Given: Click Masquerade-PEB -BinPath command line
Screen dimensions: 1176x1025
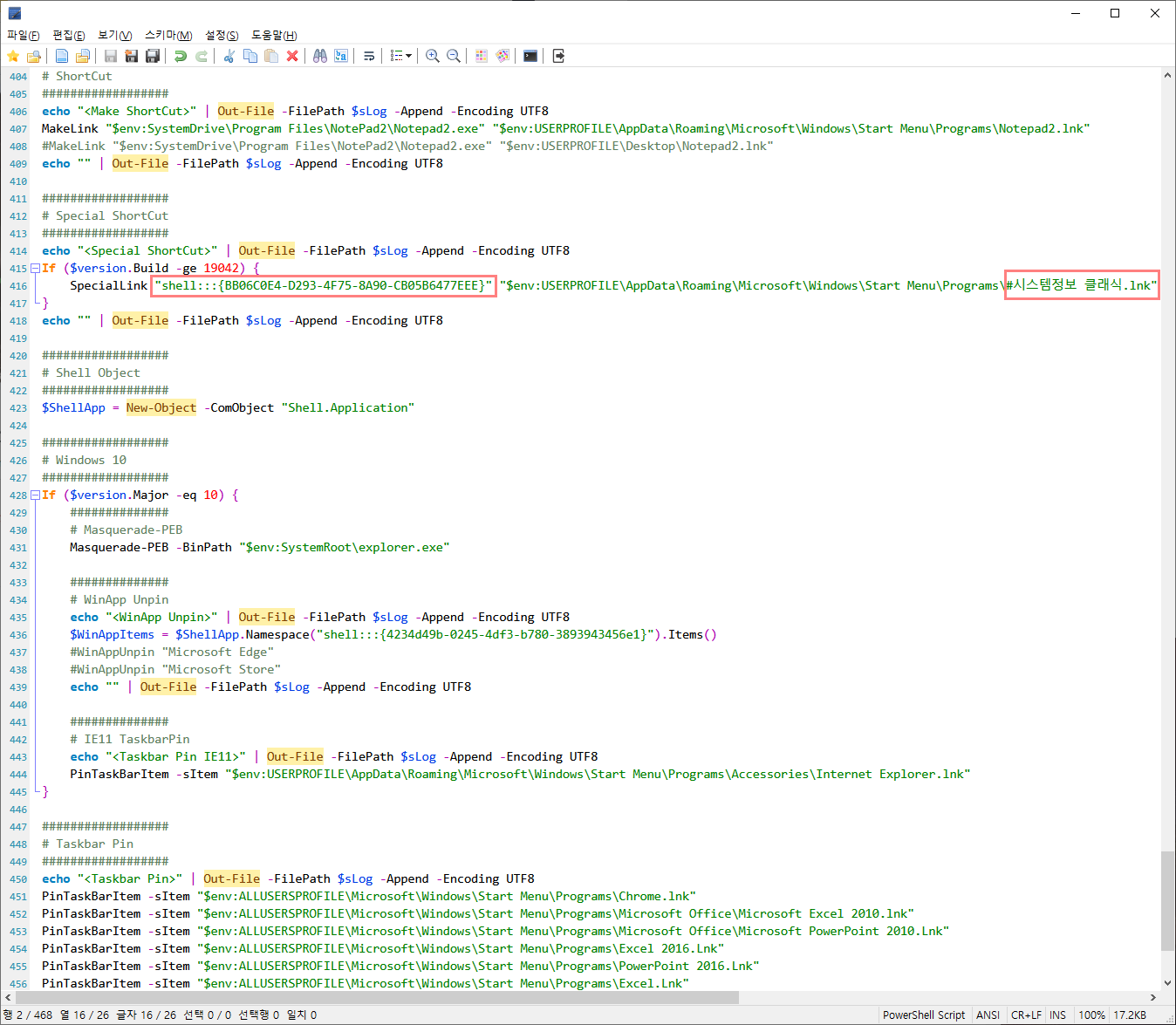Looking at the screenshot, I should click(x=260, y=547).
